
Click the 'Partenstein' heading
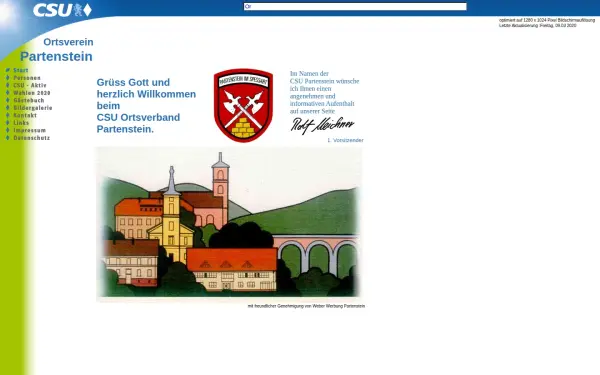point(56,57)
